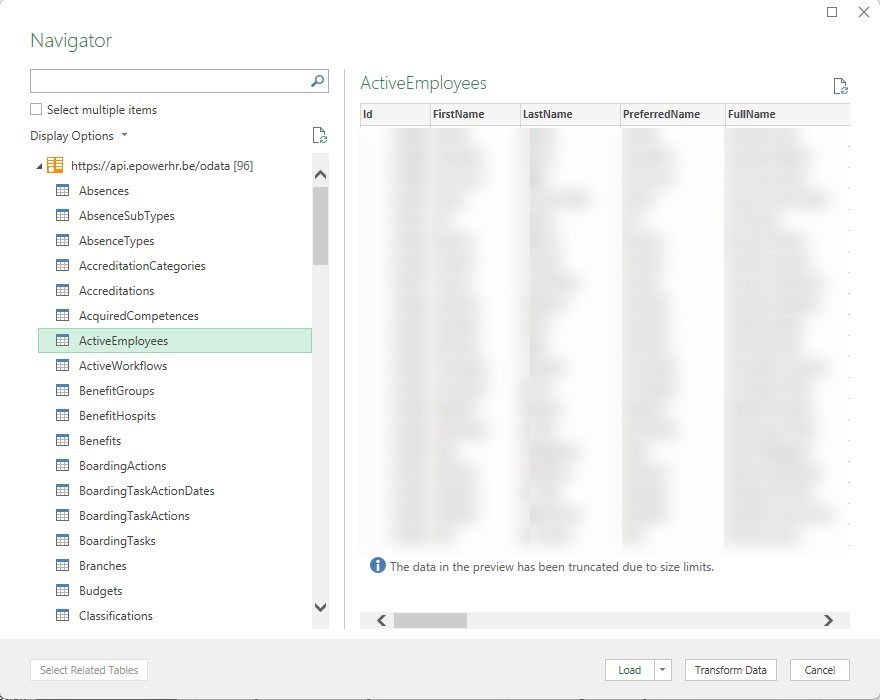Viewport: 880px width, 700px height.
Task: Click the Budgets table icon
Action: click(x=62, y=590)
